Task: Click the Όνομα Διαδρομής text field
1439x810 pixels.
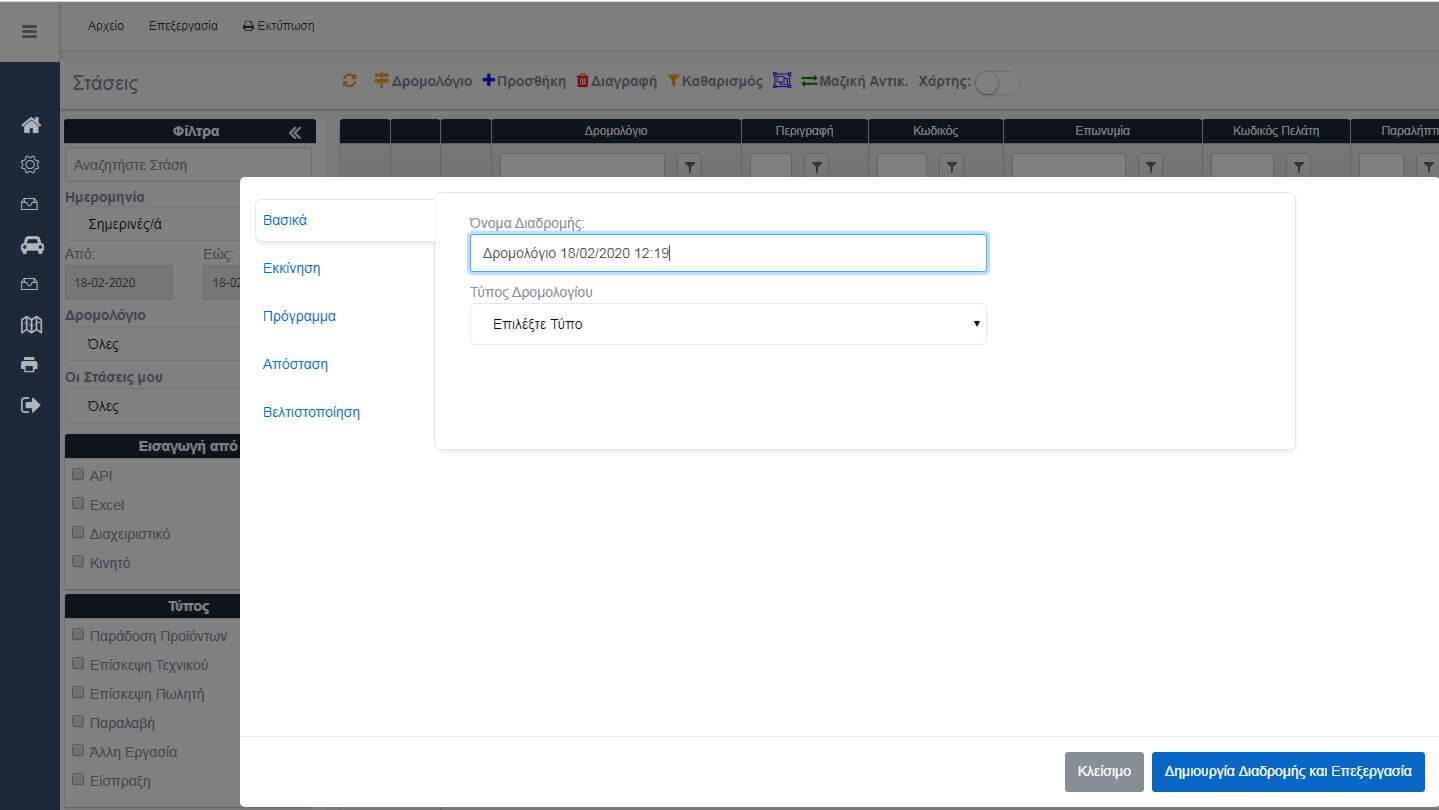Action: coord(727,253)
